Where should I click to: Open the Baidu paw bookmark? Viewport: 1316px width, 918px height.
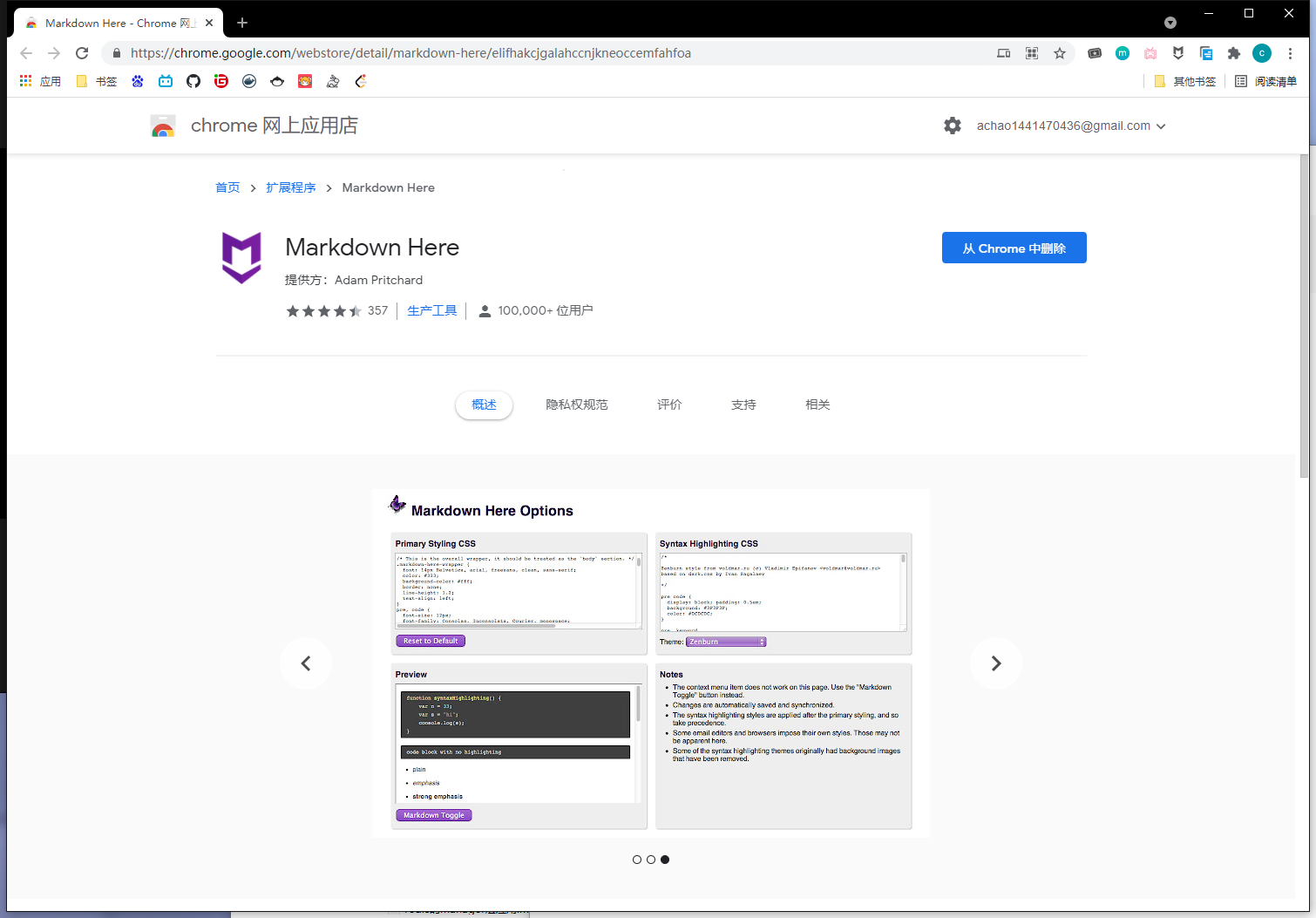point(138,81)
